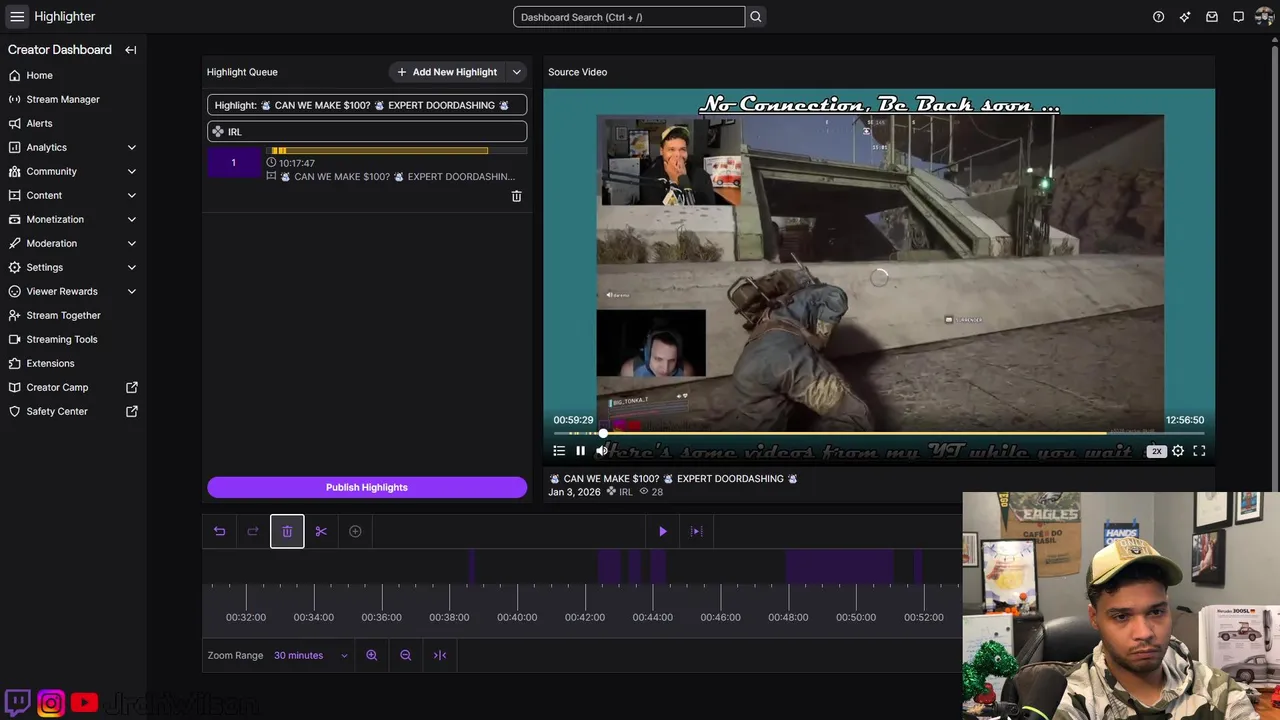This screenshot has width=1280, height=720.
Task: Click the Publish Highlights button
Action: pyautogui.click(x=367, y=487)
